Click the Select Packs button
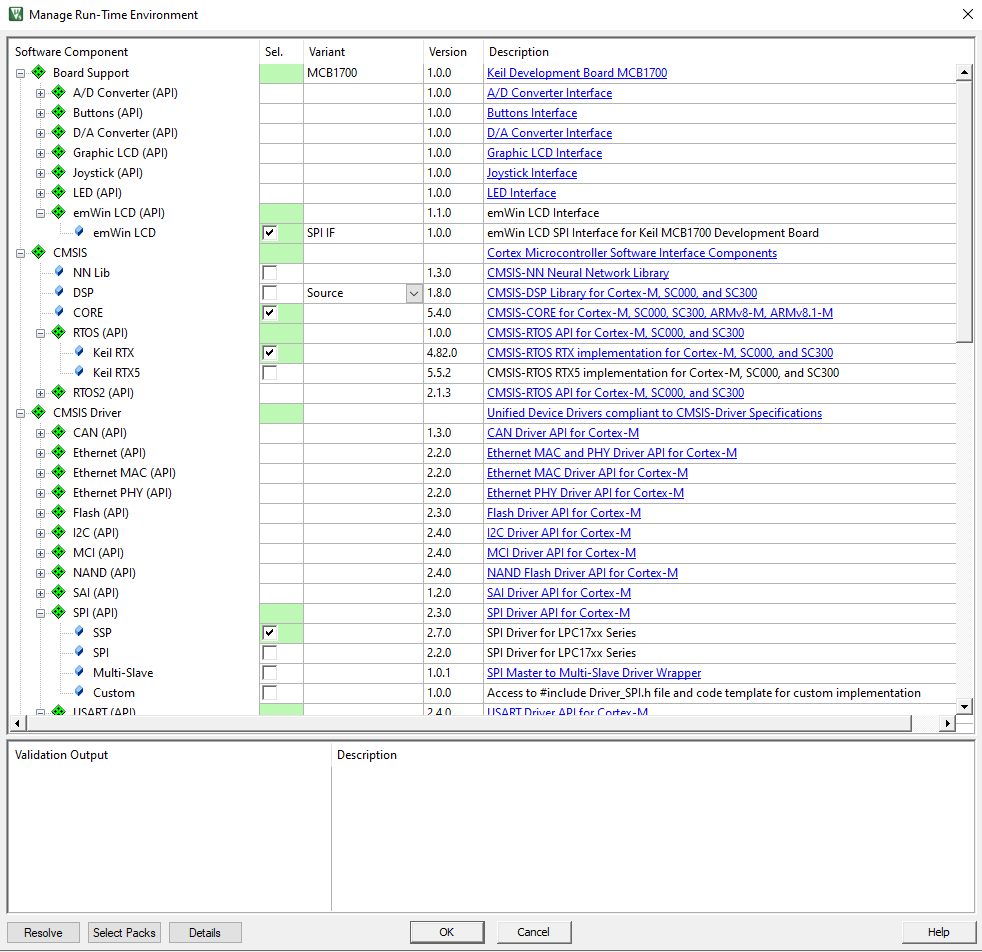982x952 pixels. pyautogui.click(x=123, y=931)
